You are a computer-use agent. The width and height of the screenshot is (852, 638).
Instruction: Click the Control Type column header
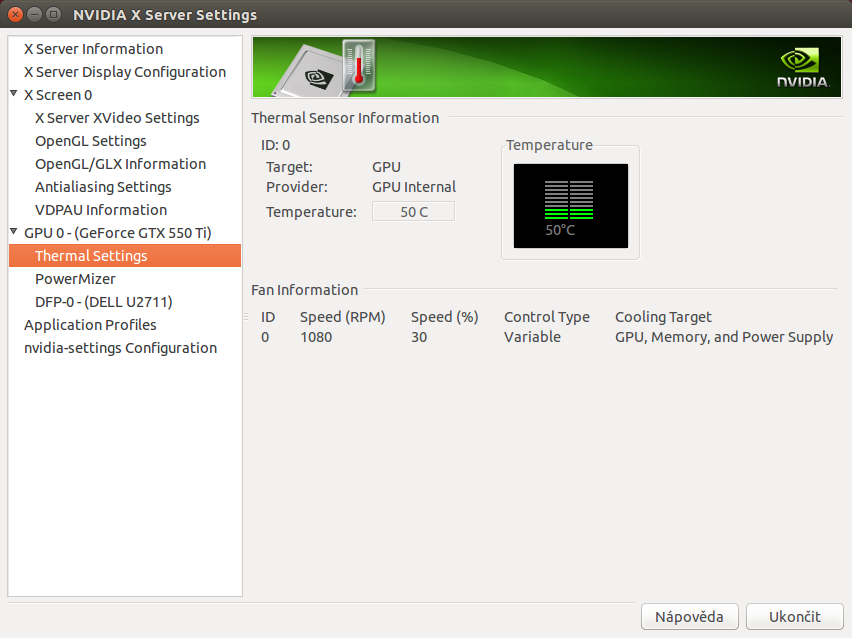coord(547,317)
